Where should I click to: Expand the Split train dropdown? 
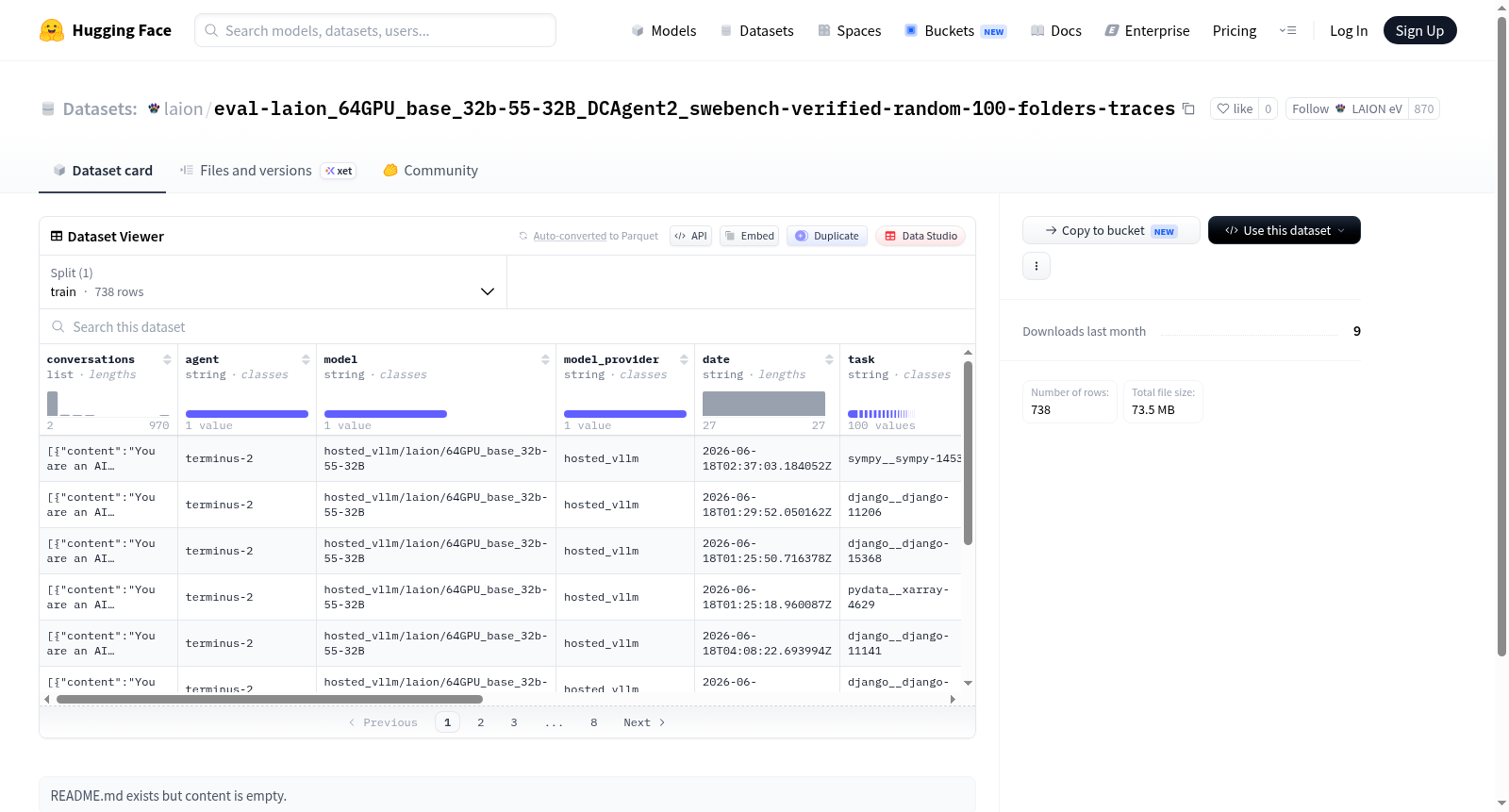pyautogui.click(x=273, y=282)
